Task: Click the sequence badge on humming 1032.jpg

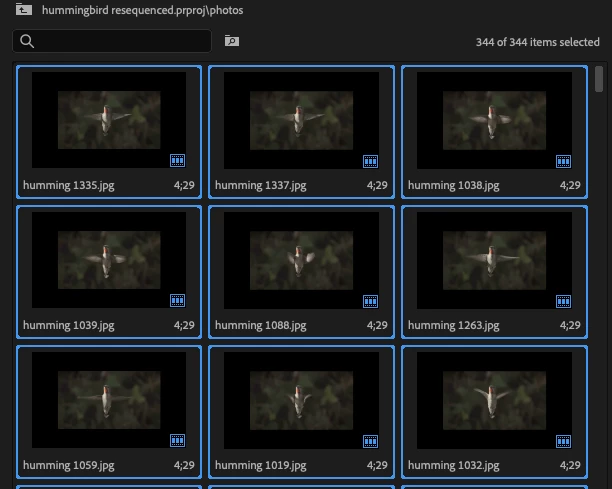Action: [563, 441]
